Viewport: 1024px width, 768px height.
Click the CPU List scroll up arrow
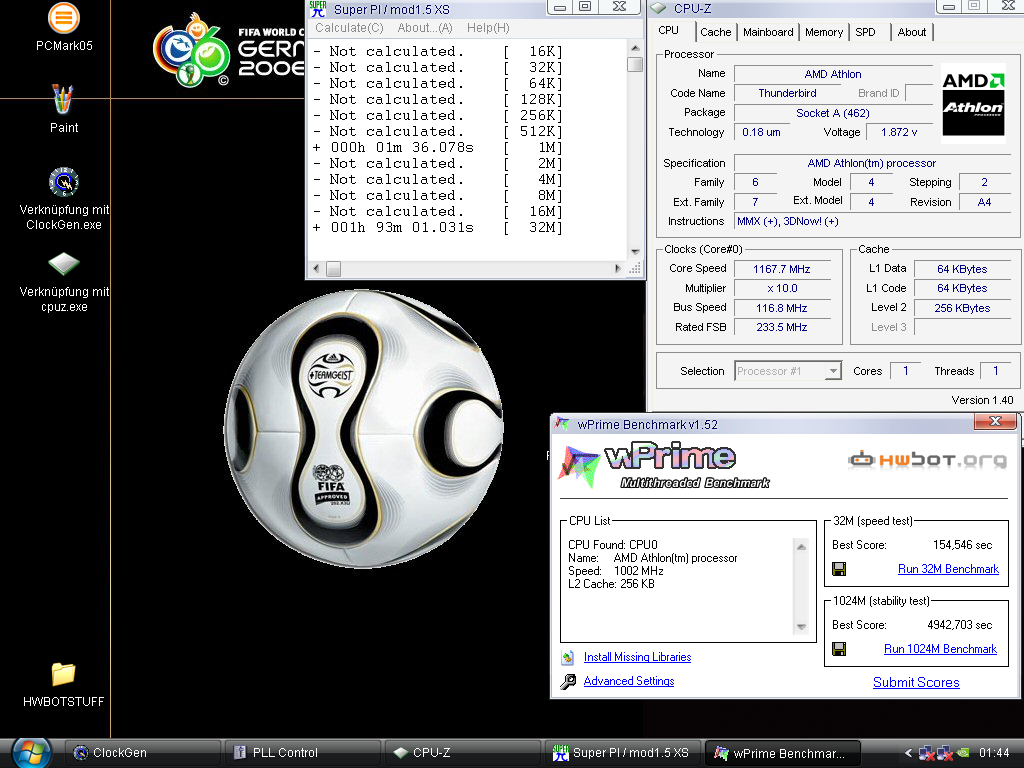pyautogui.click(x=801, y=547)
